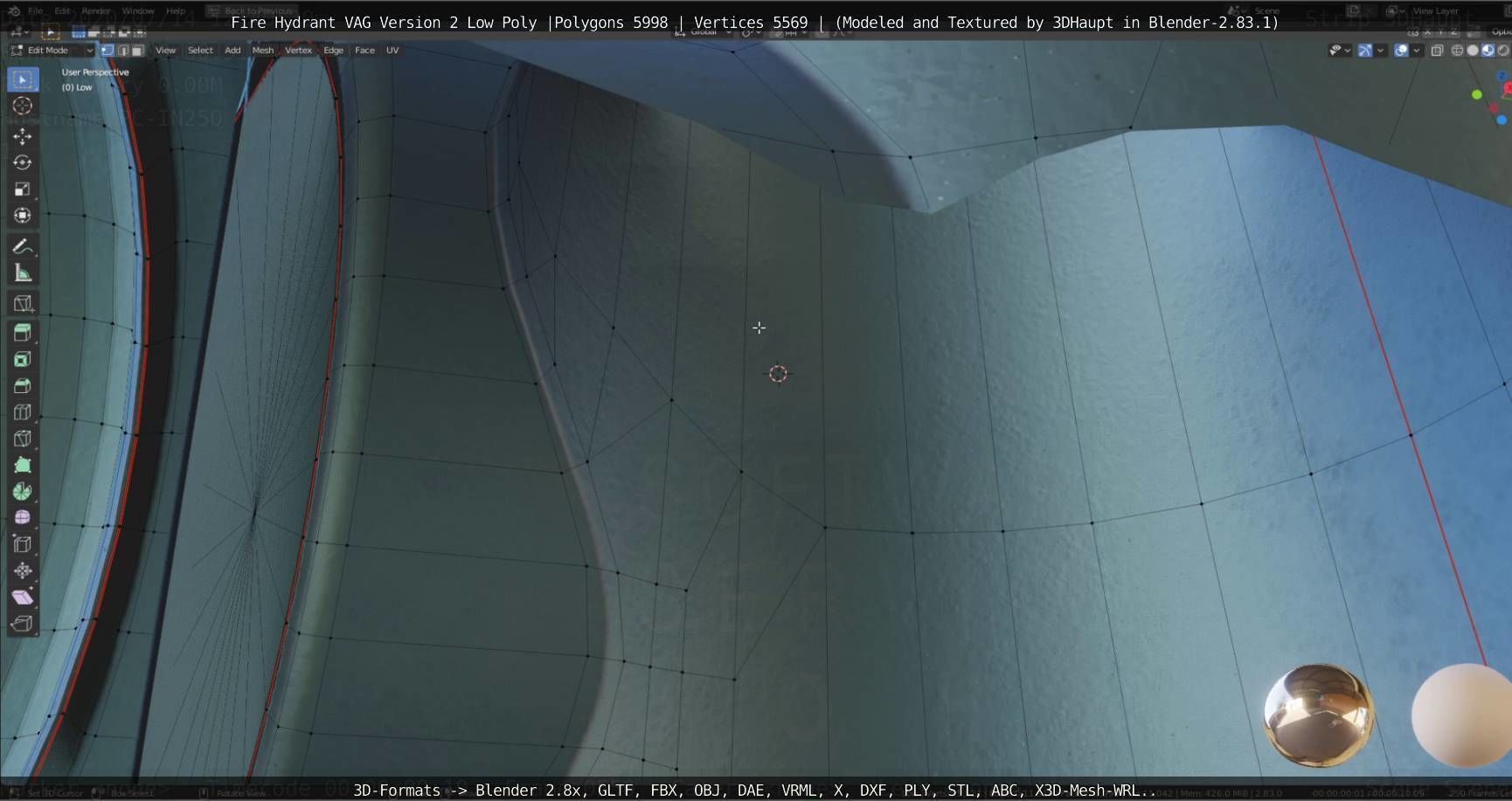1512x801 pixels.
Task: Select the Knife tool
Action: (x=23, y=438)
